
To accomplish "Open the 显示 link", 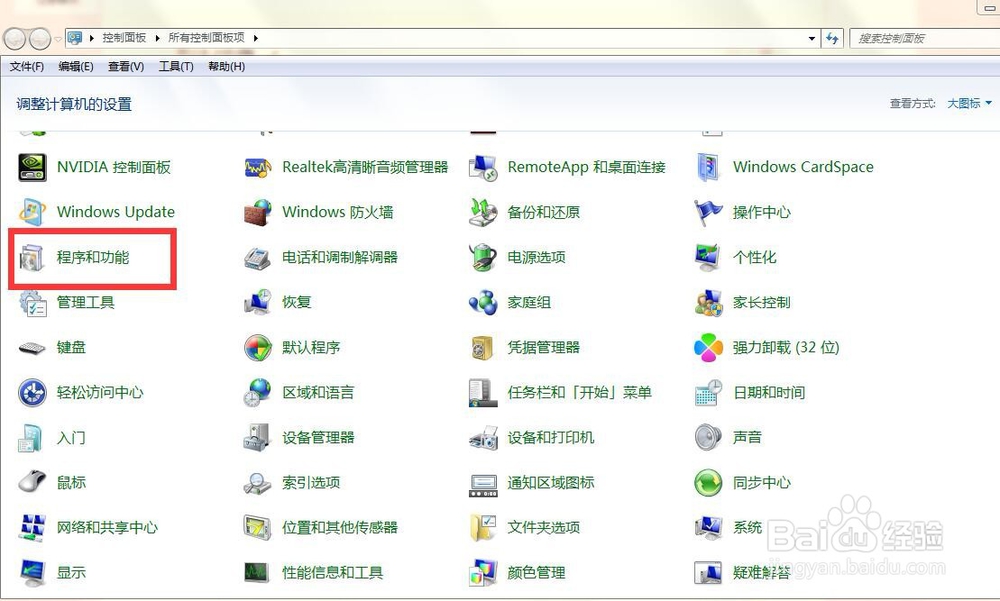I will coord(71,573).
